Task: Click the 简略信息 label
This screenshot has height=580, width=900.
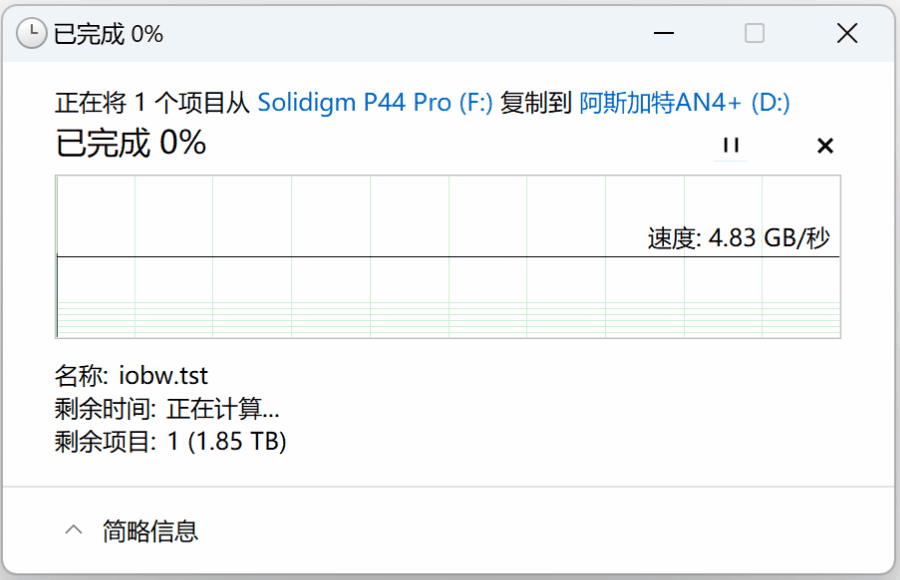Action: pyautogui.click(x=150, y=531)
